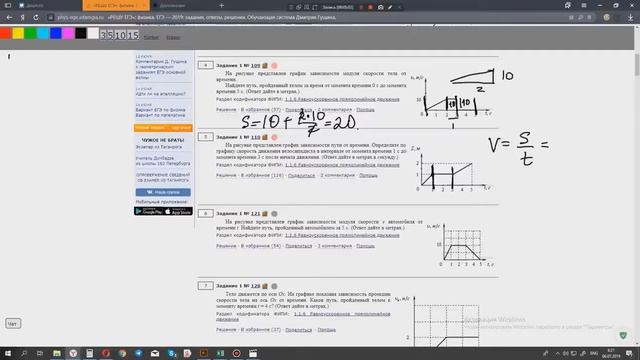This screenshot has height=360, width=640.
Task: Pick the black drawing color
Action: tap(81, 33)
